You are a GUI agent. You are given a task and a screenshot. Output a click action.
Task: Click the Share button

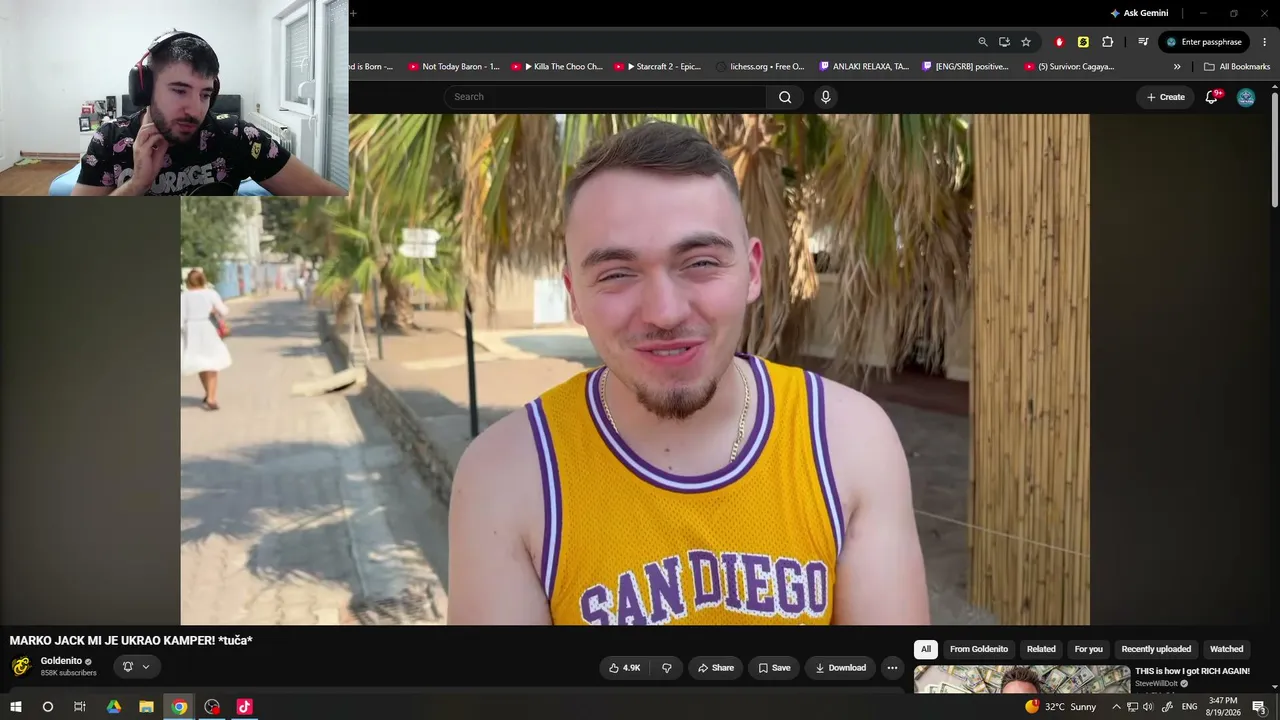coord(716,668)
